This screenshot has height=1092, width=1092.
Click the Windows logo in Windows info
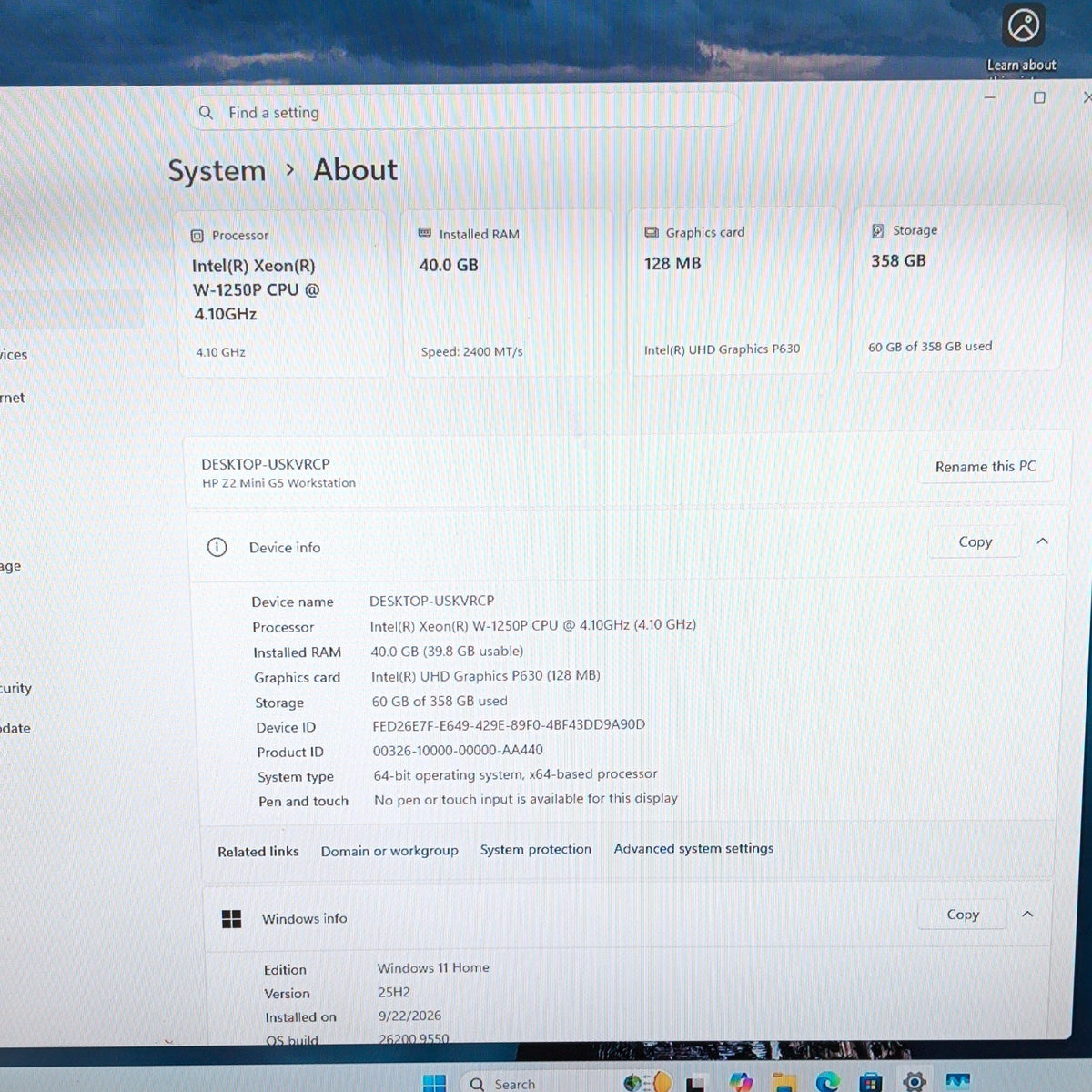point(232,919)
